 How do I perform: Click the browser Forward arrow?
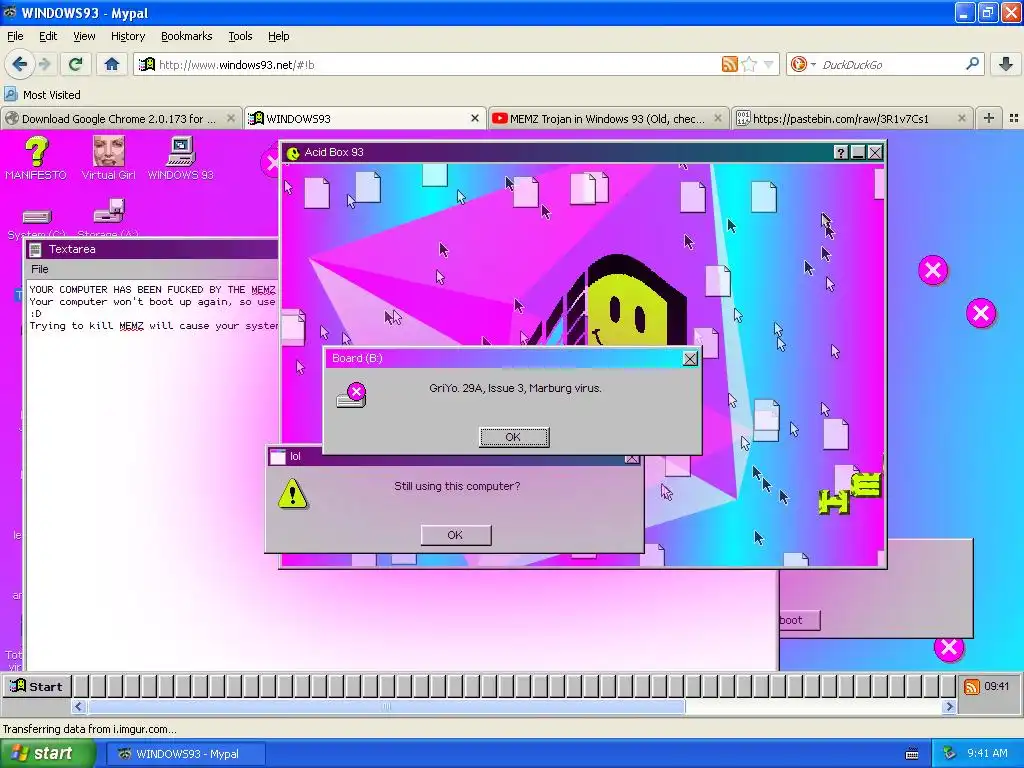[44, 64]
